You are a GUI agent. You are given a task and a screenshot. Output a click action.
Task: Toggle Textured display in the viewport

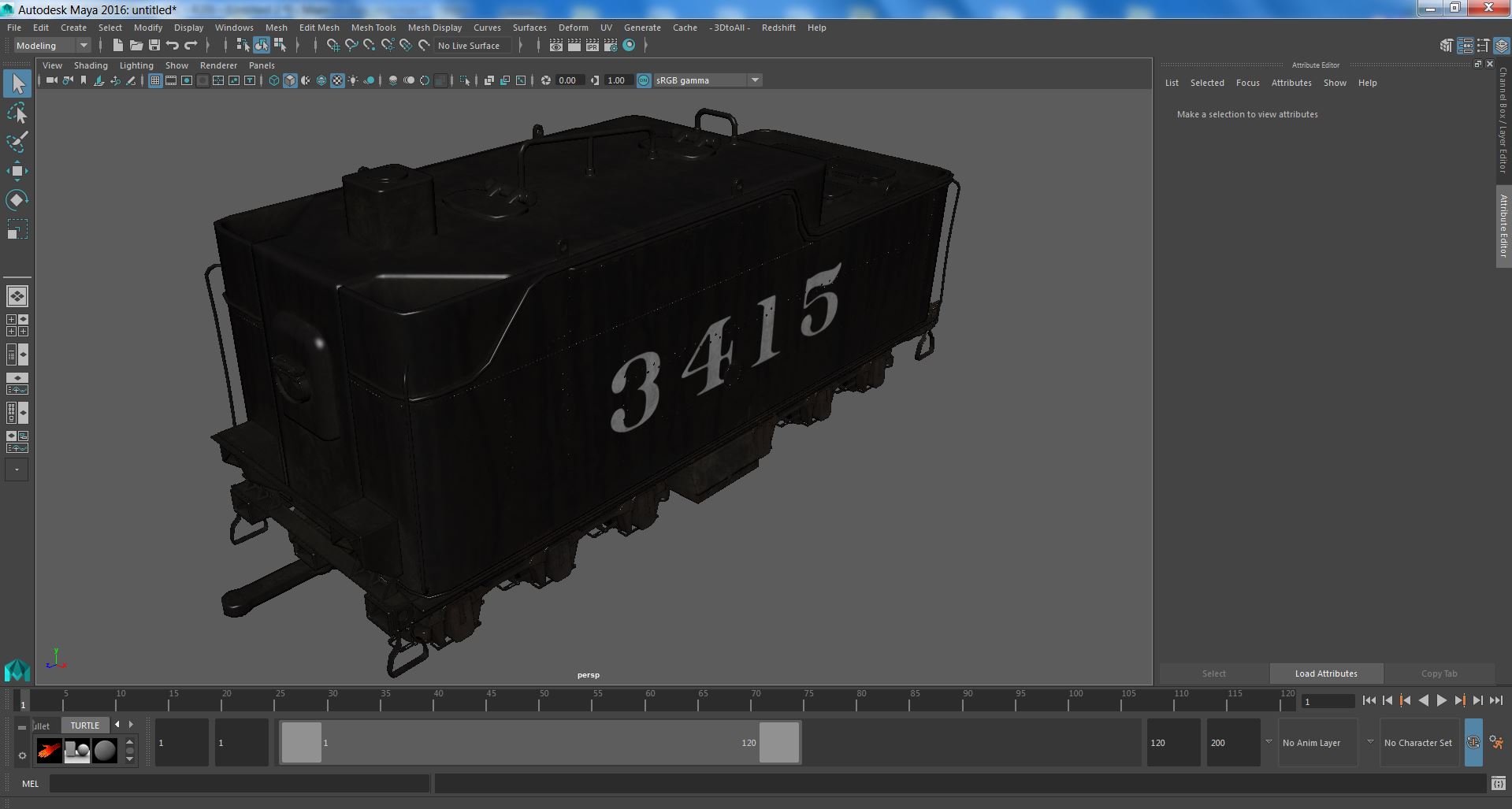click(337, 80)
